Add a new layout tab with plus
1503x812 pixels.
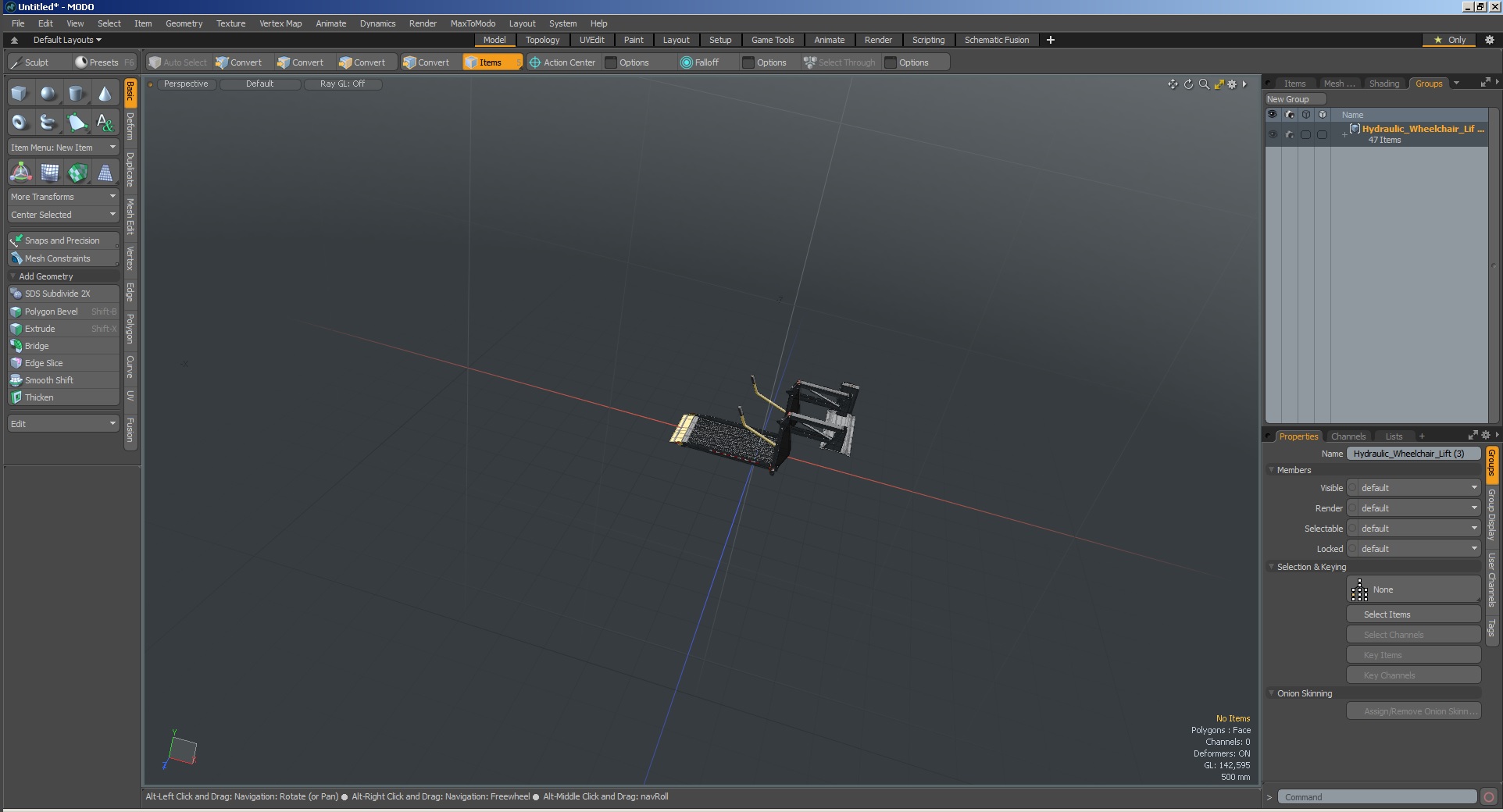tap(1051, 40)
